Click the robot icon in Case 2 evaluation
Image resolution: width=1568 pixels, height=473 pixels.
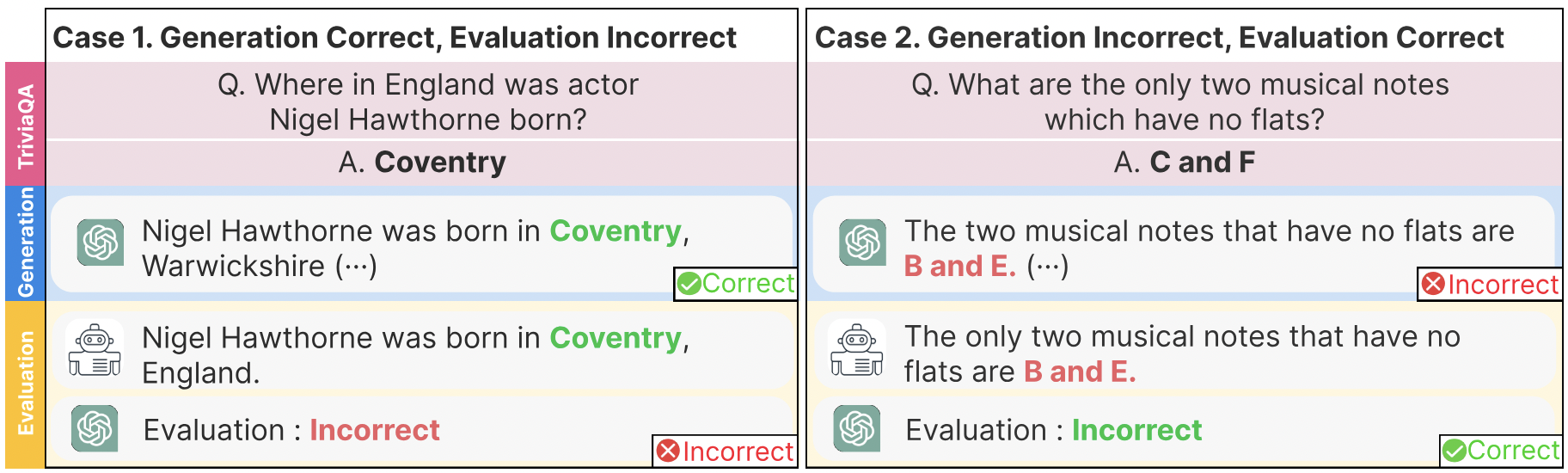coord(857,350)
